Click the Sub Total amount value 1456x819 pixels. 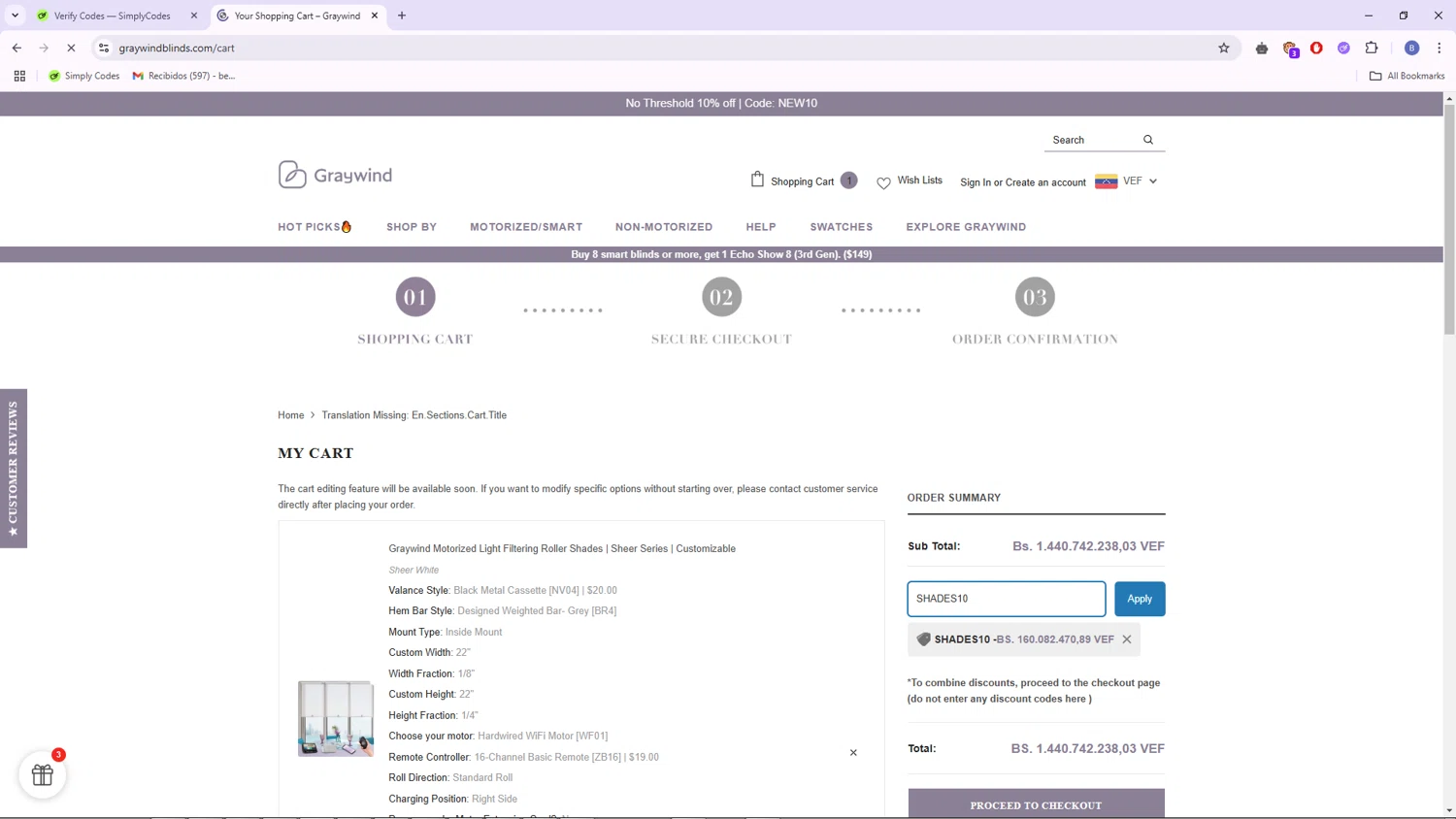[1088, 546]
